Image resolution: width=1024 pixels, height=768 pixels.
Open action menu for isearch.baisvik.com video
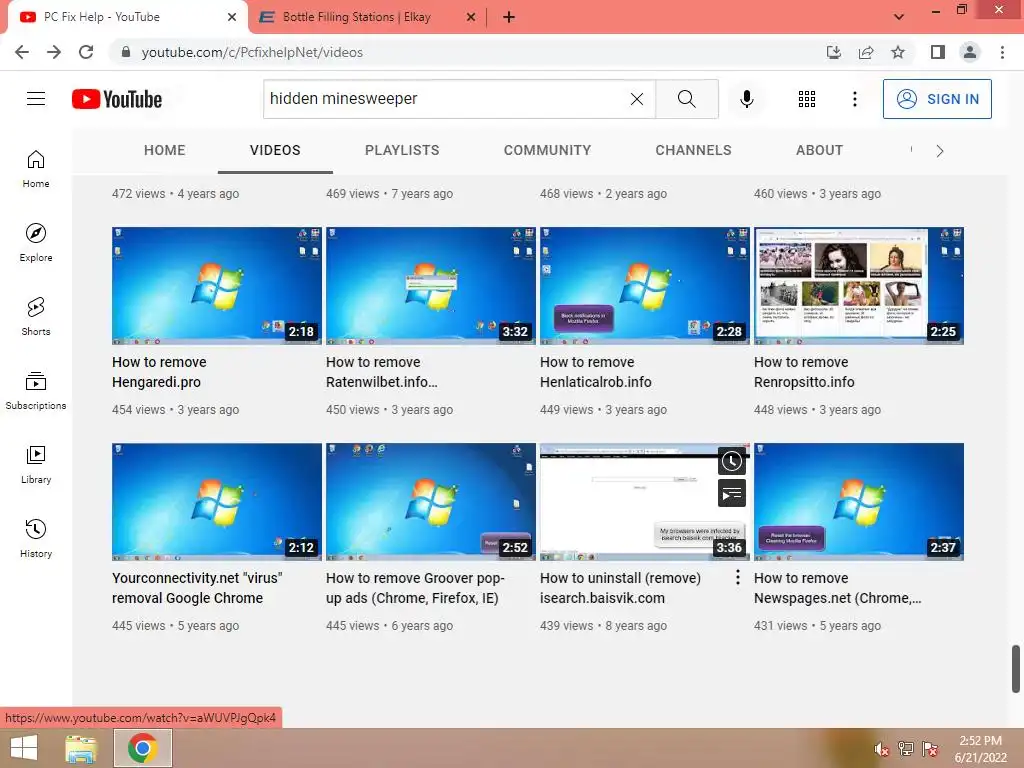click(x=737, y=577)
